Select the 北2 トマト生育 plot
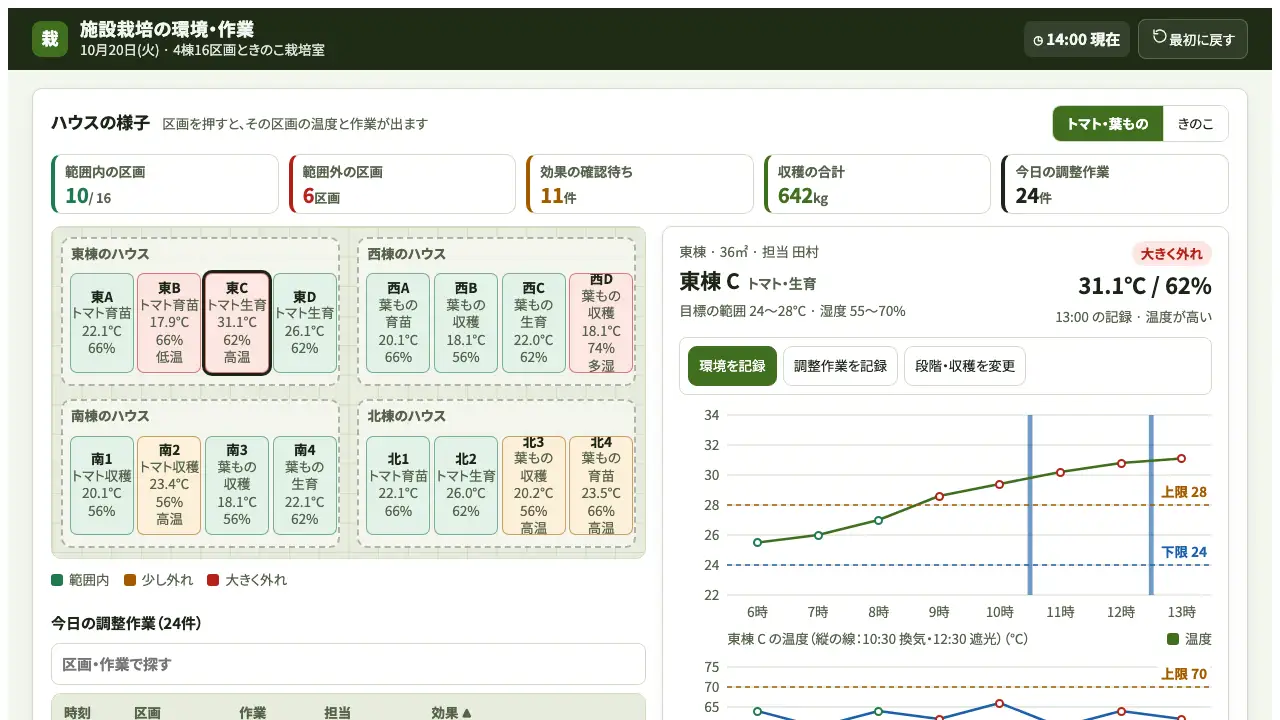The height and width of the screenshot is (720, 1280). pos(466,485)
